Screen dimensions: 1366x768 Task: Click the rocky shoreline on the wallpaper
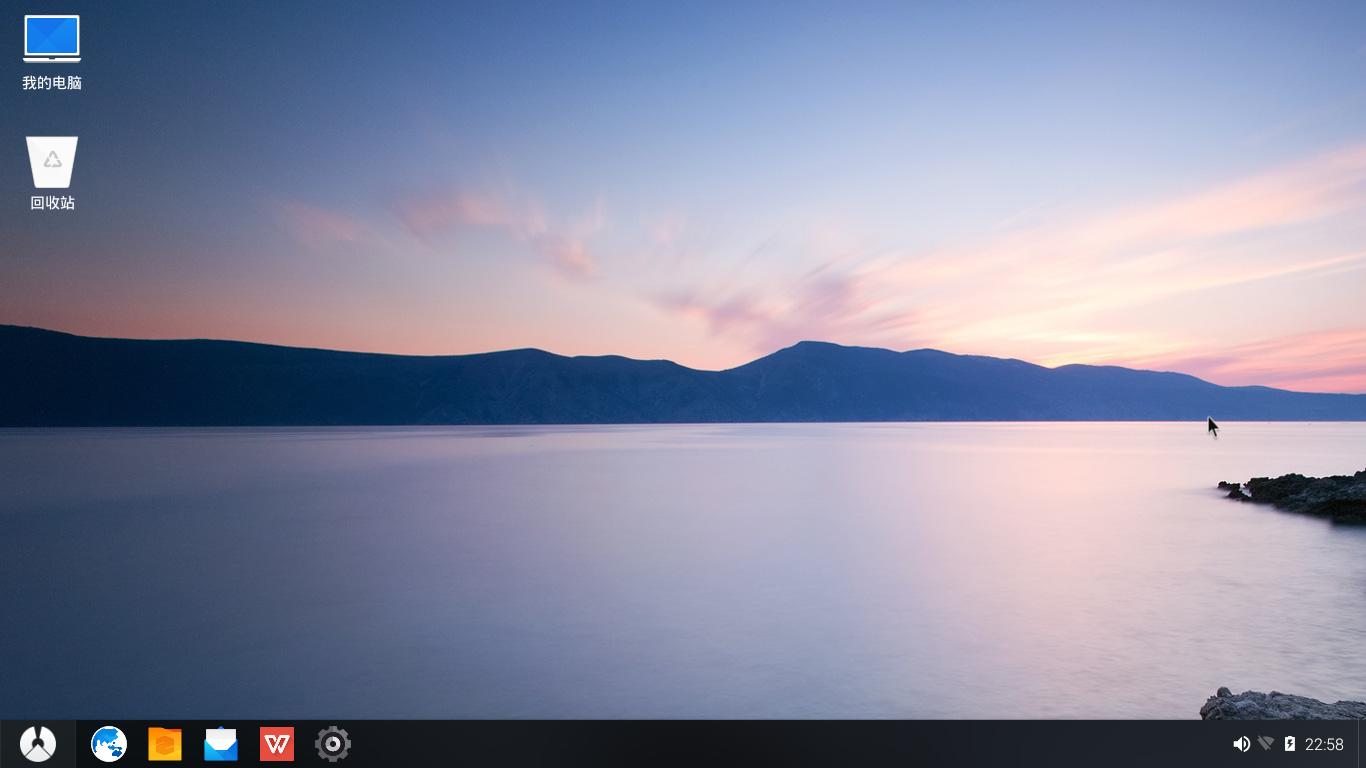click(x=1300, y=492)
